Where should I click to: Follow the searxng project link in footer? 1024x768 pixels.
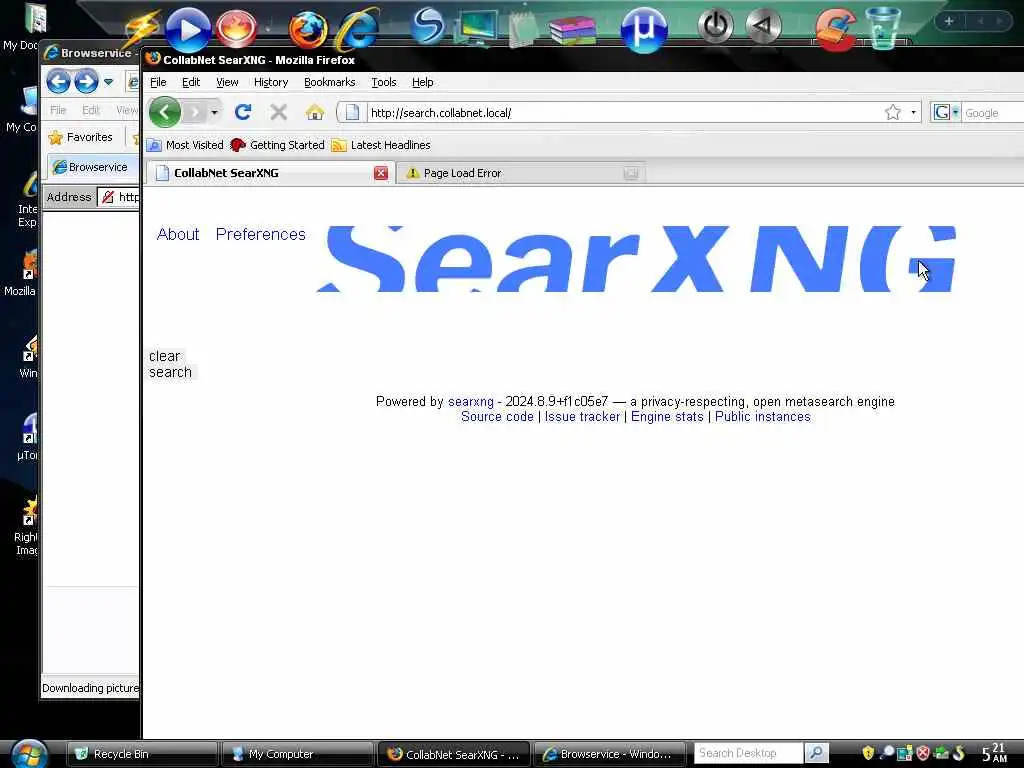pyautogui.click(x=471, y=402)
